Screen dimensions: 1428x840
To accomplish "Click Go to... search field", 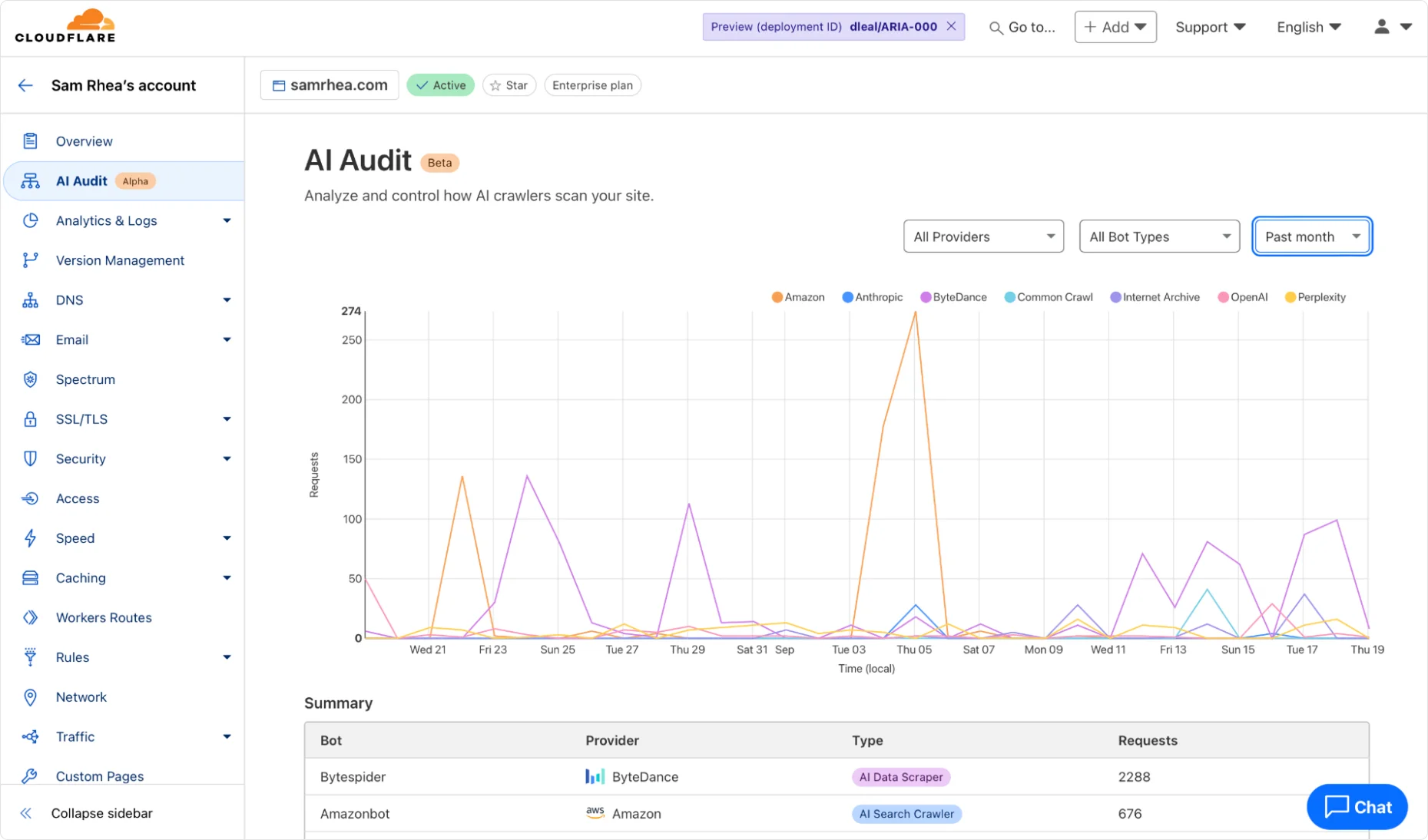I will pyautogui.click(x=1022, y=28).
